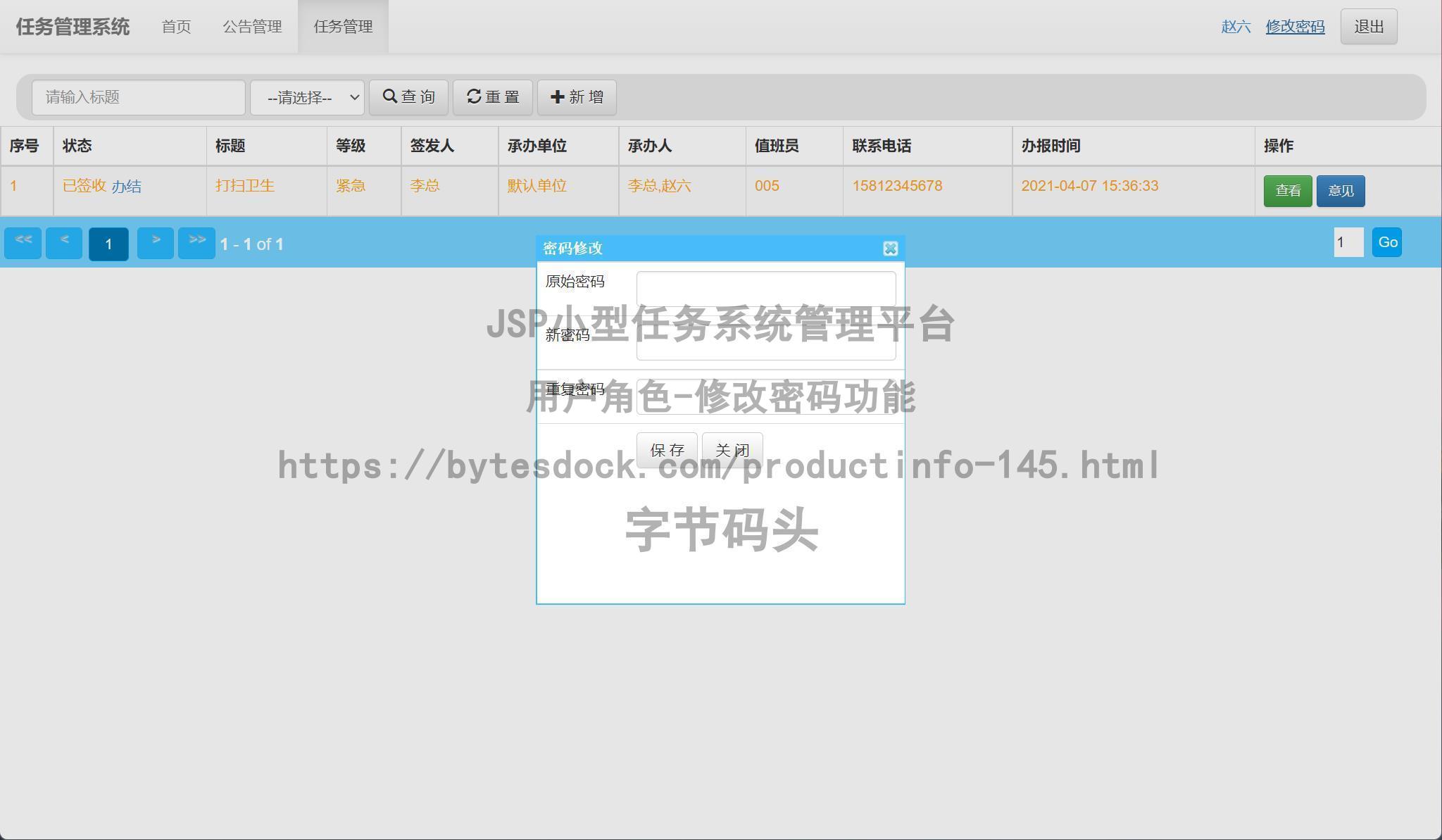This screenshot has height=840, width=1442.
Task: Click the refresh icon on 重置 button
Action: click(x=474, y=96)
